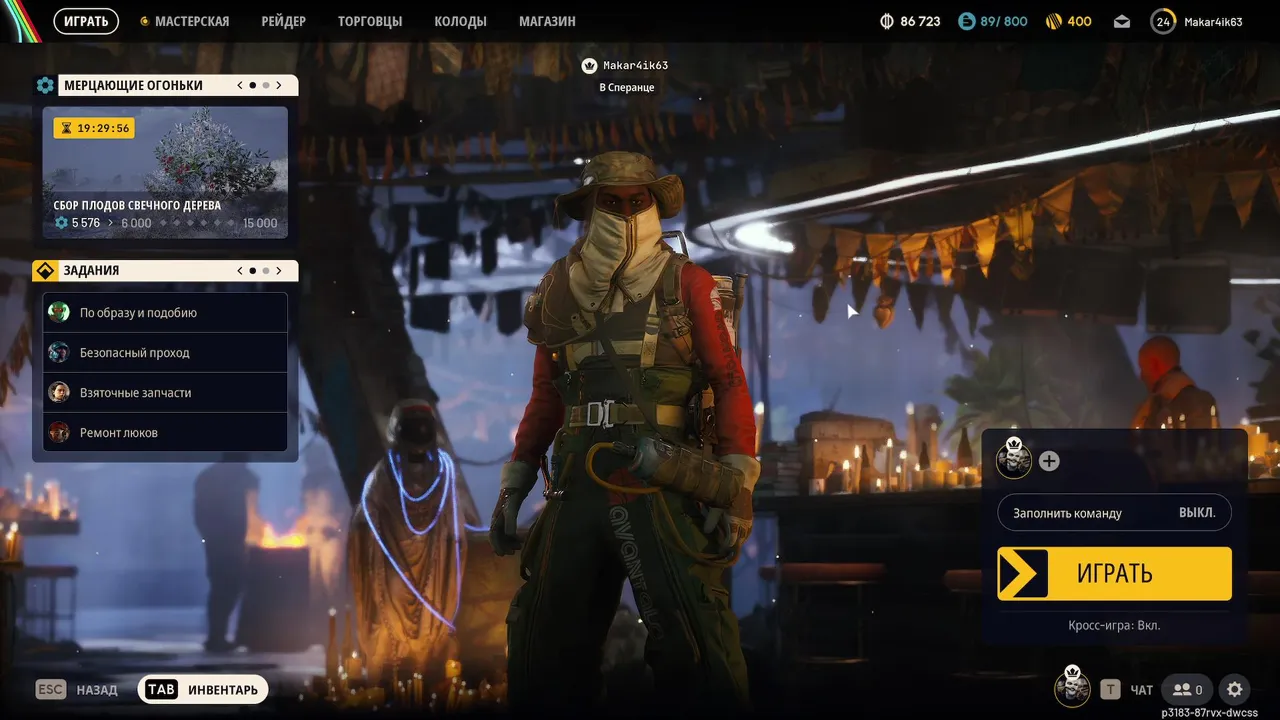
Task: Open chat with the T ЧАТ button
Action: point(1127,689)
